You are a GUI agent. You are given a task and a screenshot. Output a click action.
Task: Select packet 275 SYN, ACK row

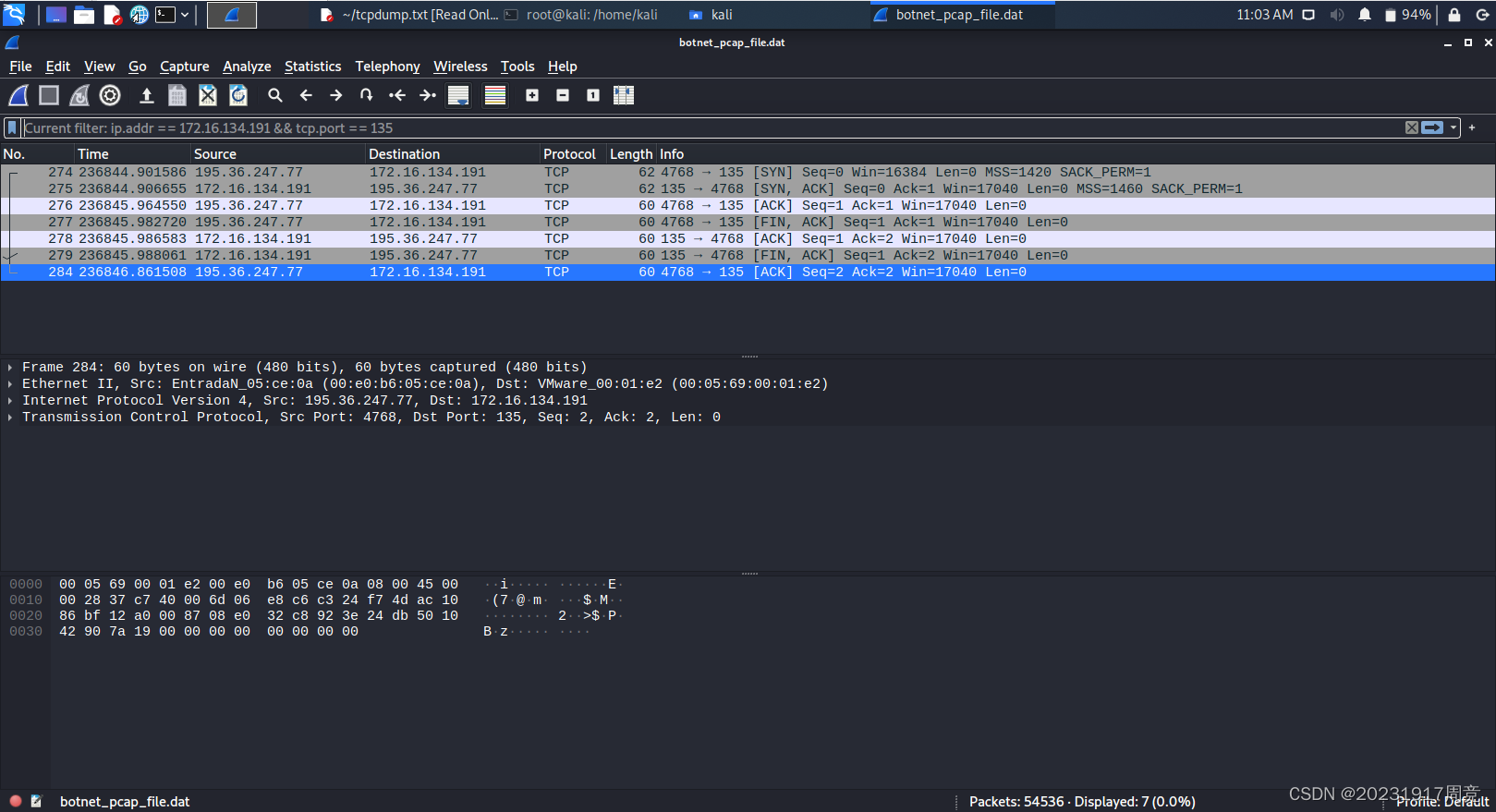[748, 189]
